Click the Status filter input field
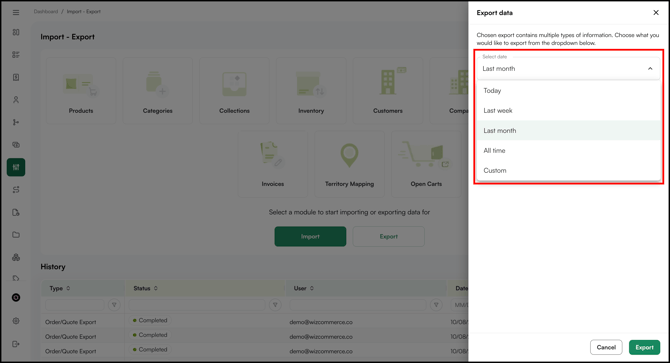 (197, 305)
